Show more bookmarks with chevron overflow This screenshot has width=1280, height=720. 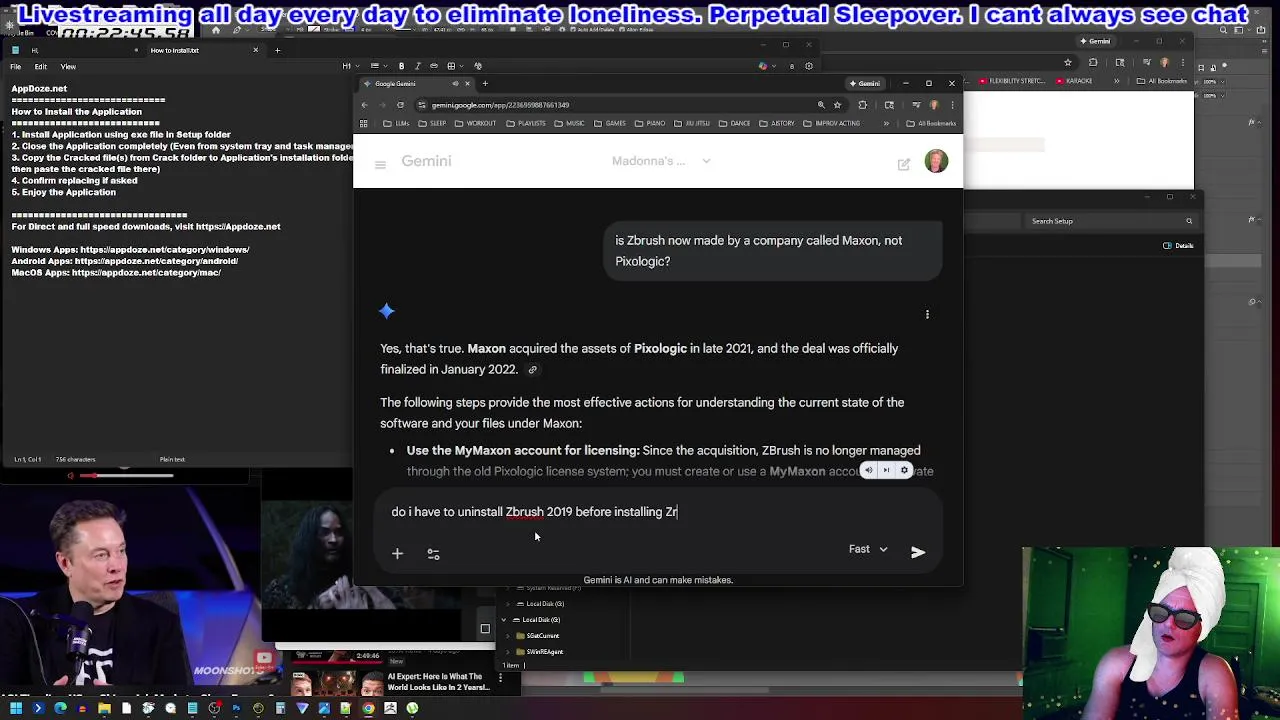pos(885,123)
